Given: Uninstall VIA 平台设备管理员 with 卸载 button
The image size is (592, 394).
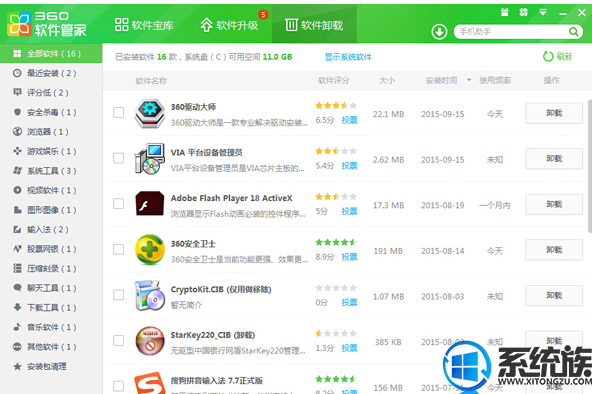Looking at the screenshot, I should (554, 159).
